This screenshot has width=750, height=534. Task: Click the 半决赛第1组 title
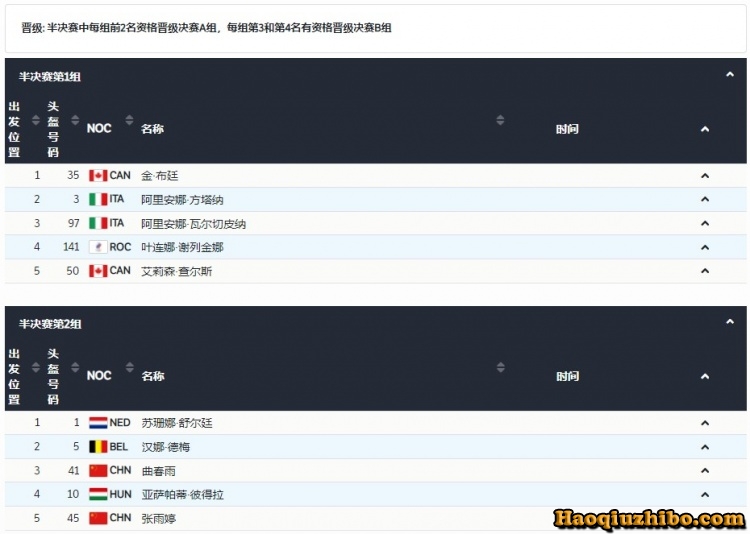(50, 77)
